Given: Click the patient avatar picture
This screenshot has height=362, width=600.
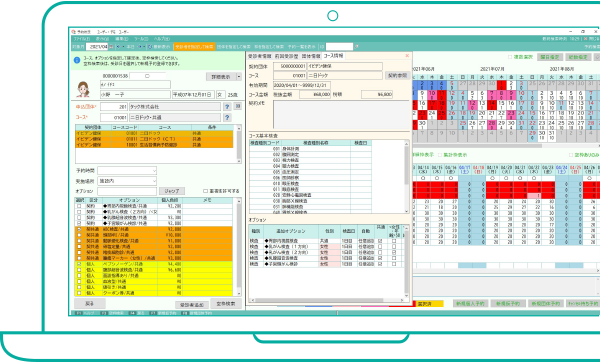Looking at the screenshot, I should (x=83, y=89).
